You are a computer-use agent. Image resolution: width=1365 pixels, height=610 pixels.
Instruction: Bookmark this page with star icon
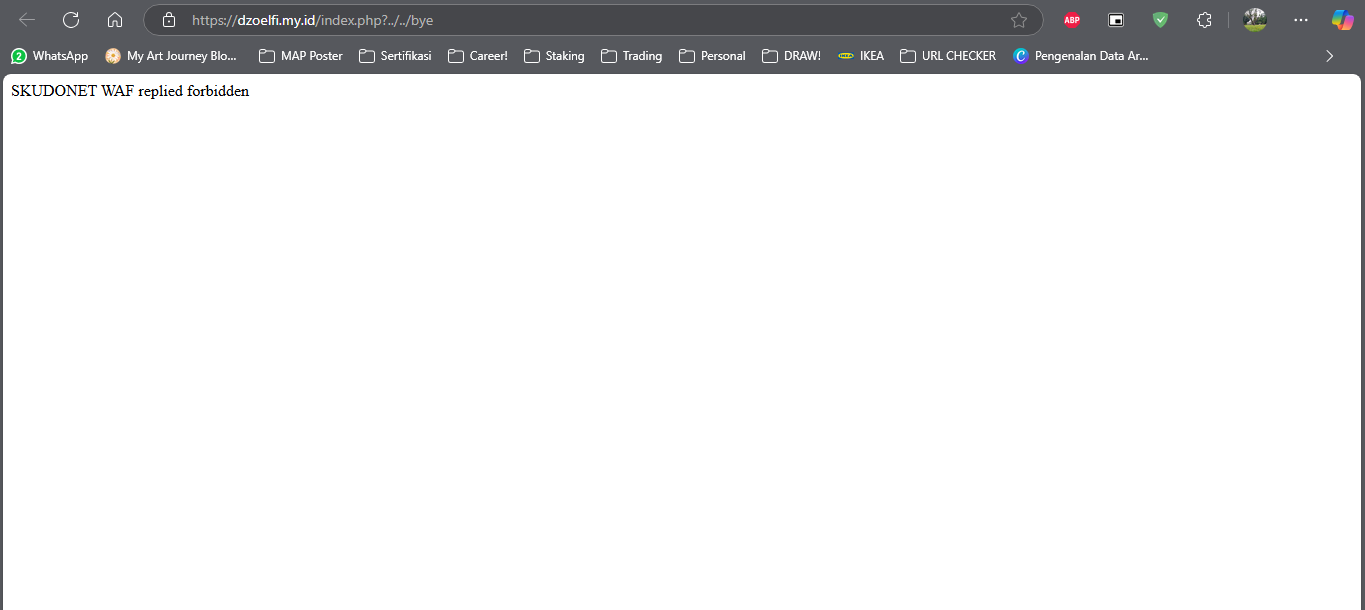(x=1018, y=20)
